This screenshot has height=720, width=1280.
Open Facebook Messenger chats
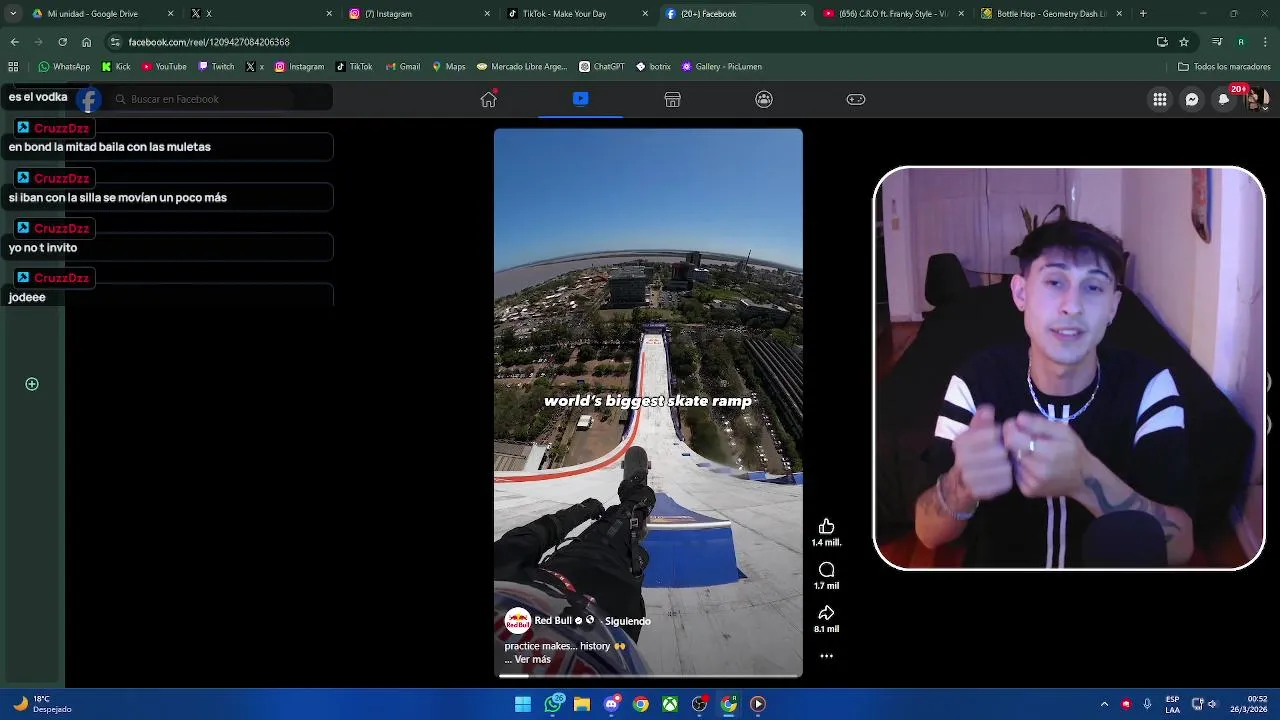(x=1192, y=99)
